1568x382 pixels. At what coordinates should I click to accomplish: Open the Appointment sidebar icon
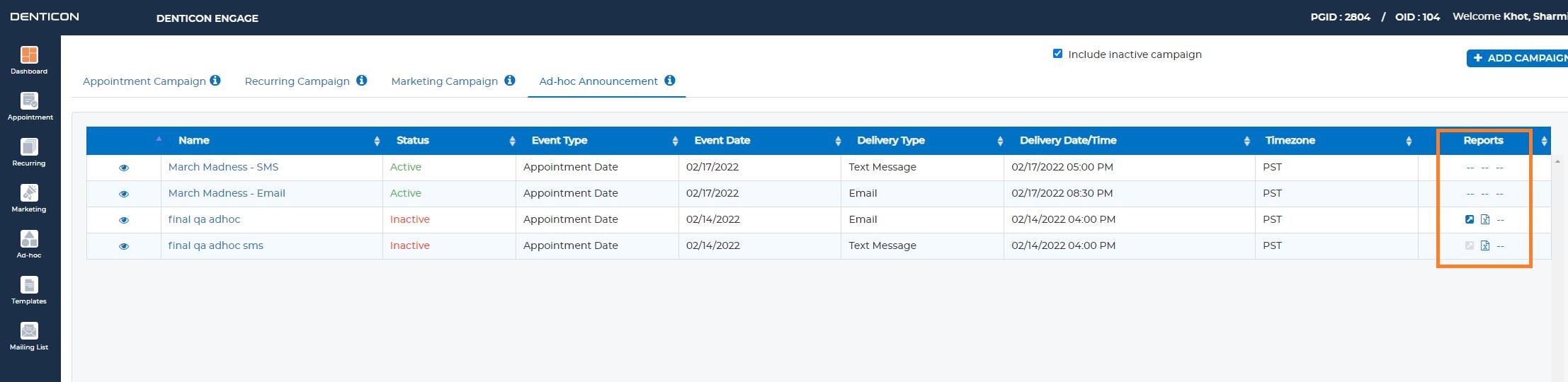29,101
